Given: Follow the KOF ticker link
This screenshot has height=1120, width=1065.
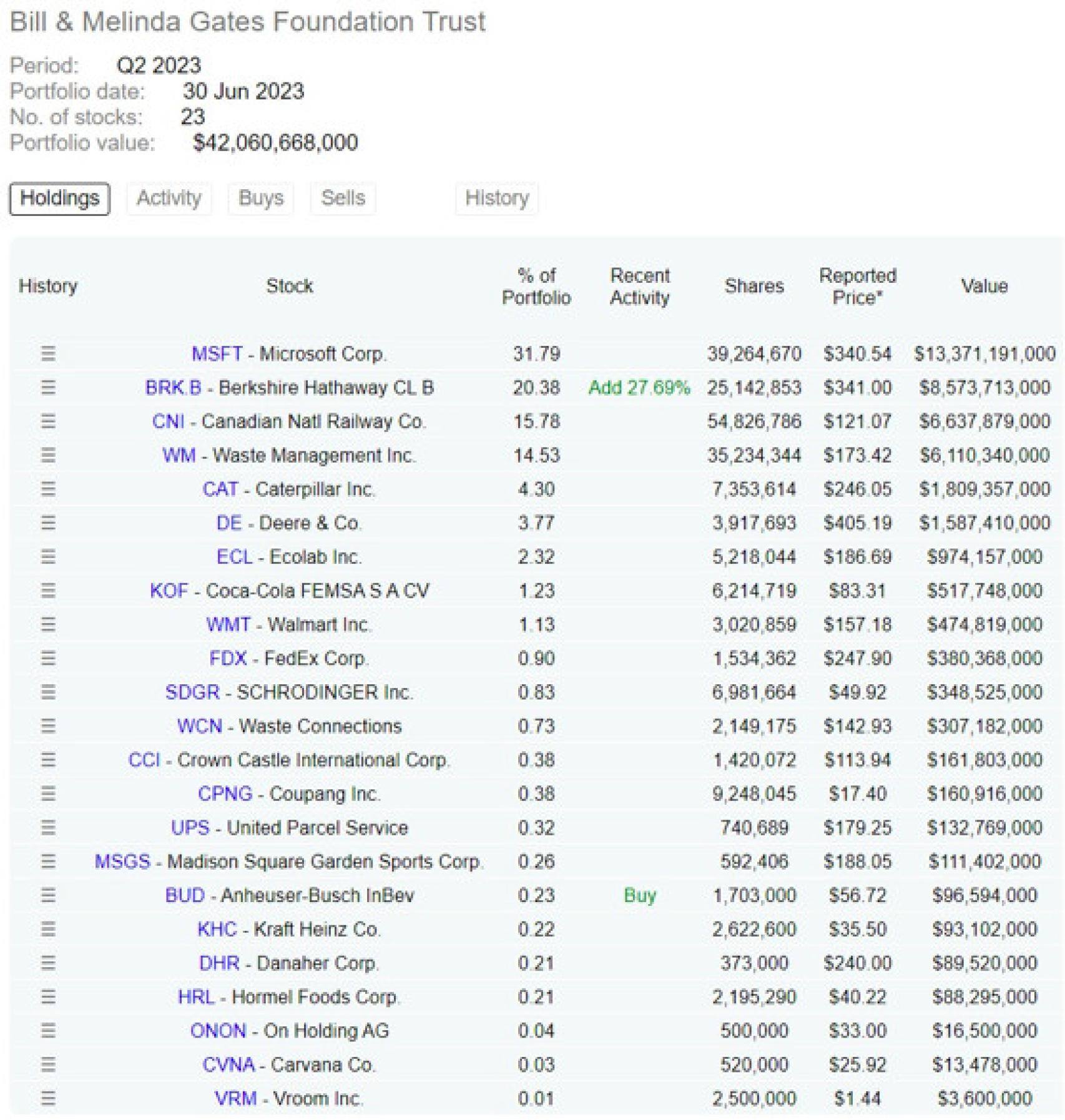Looking at the screenshot, I should point(169,590).
